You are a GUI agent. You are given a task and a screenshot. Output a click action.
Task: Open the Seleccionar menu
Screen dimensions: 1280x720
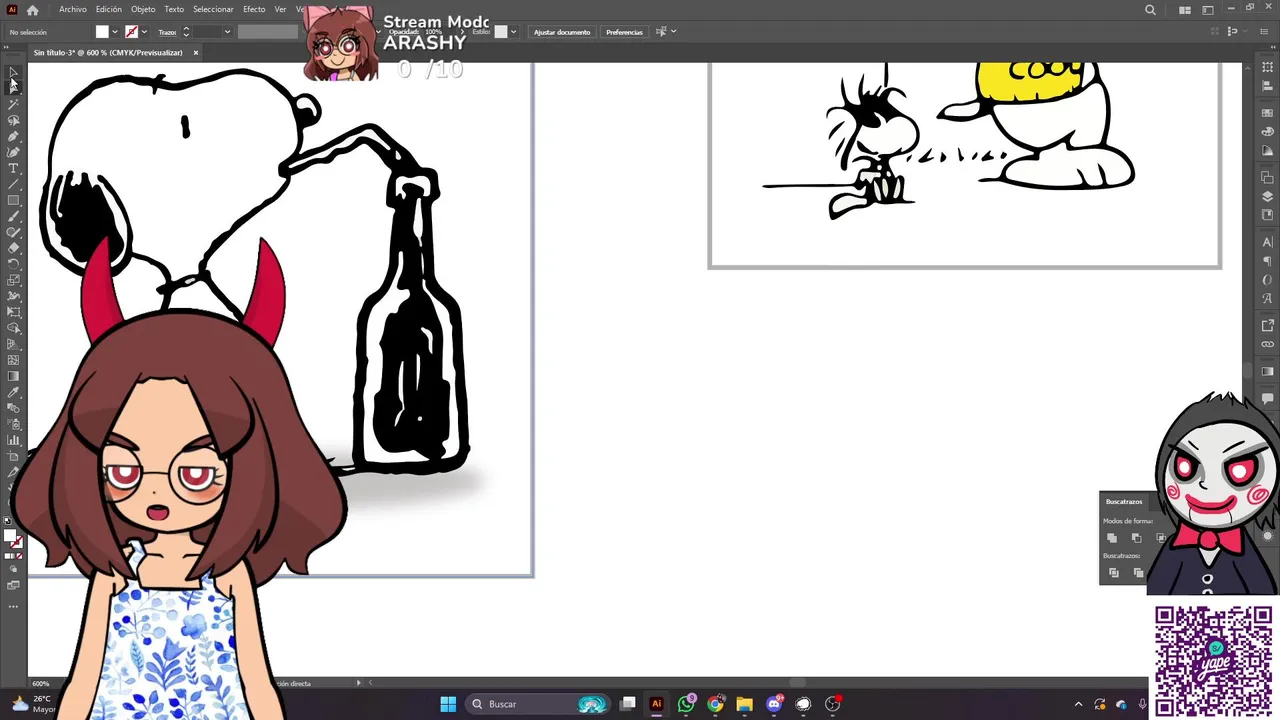tap(213, 10)
